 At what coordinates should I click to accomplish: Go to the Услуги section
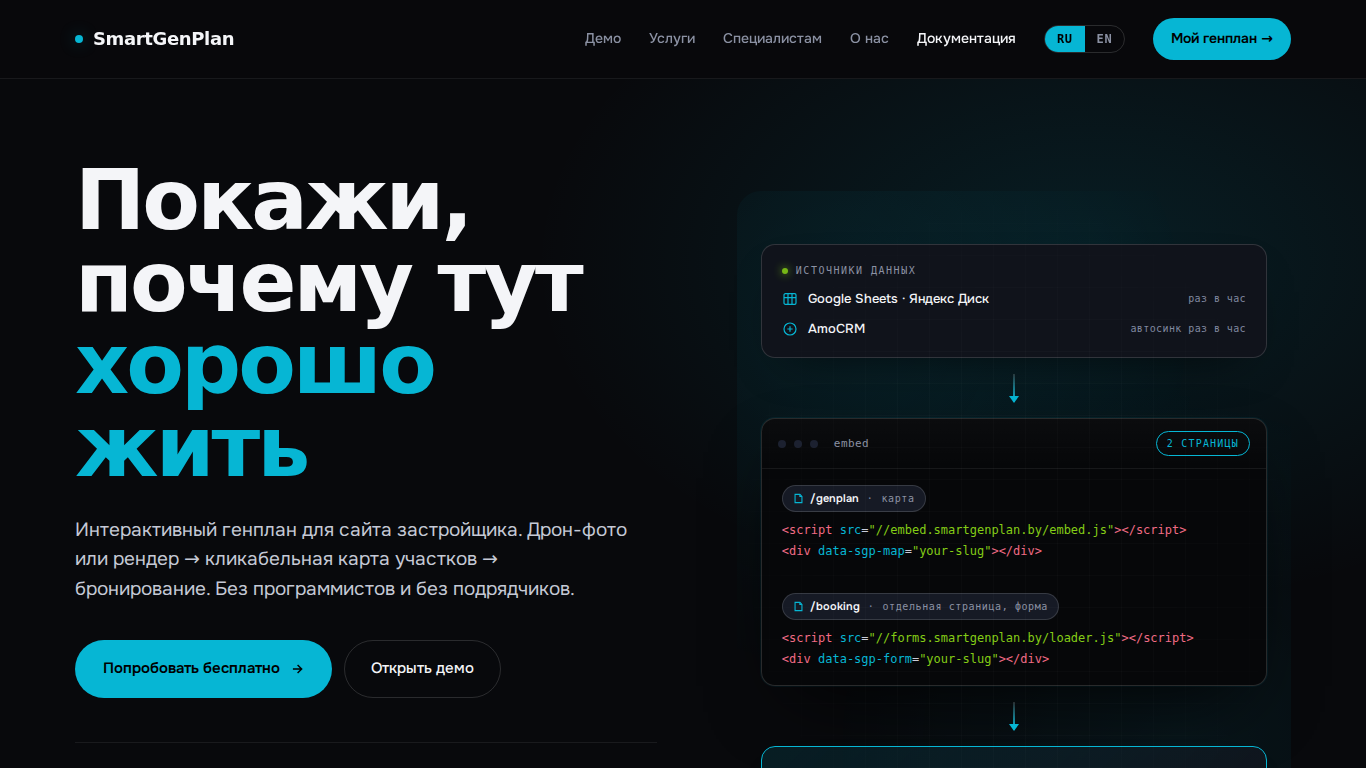[x=672, y=39]
